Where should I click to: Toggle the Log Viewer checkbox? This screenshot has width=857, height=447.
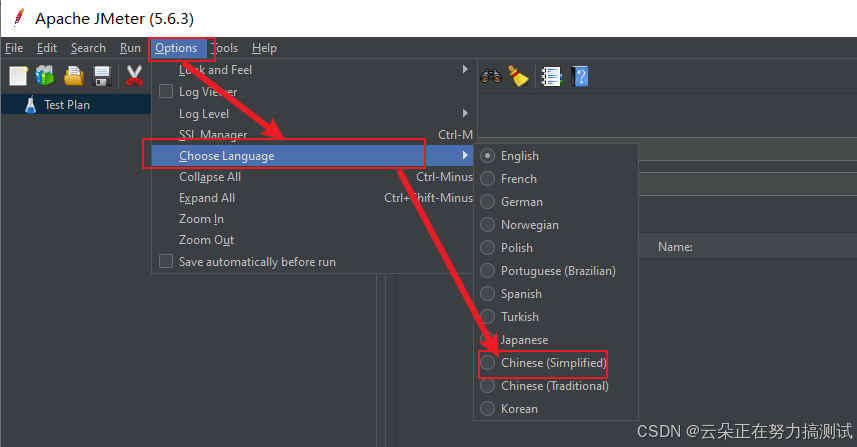coord(166,91)
